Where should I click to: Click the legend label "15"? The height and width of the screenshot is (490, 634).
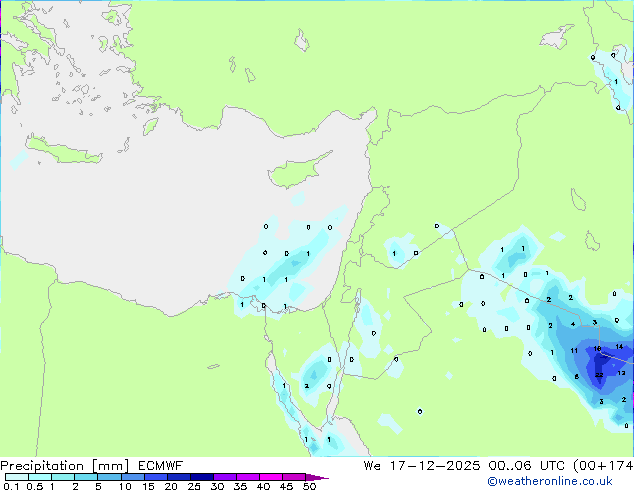[148, 486]
